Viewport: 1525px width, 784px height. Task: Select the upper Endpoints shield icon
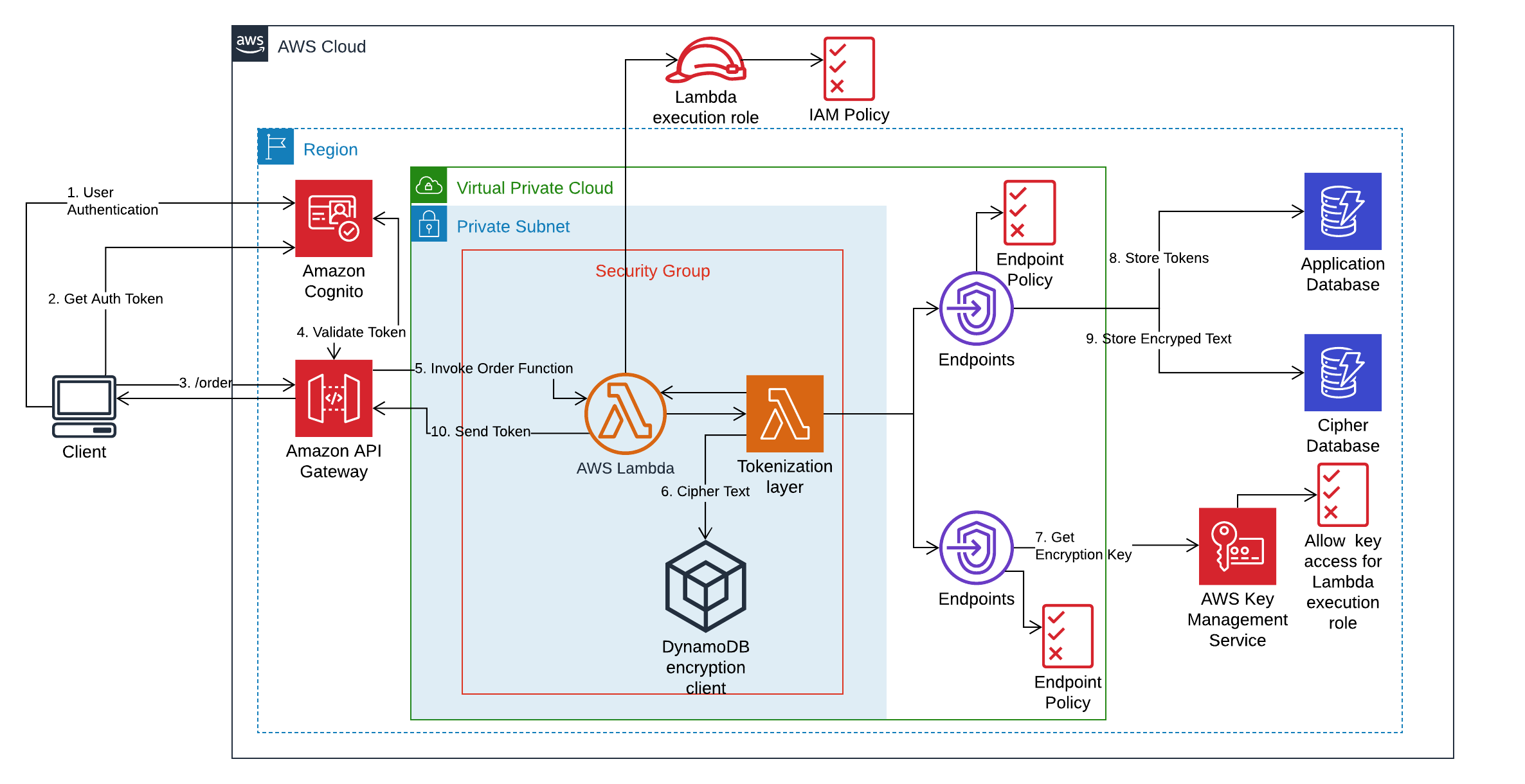point(976,308)
